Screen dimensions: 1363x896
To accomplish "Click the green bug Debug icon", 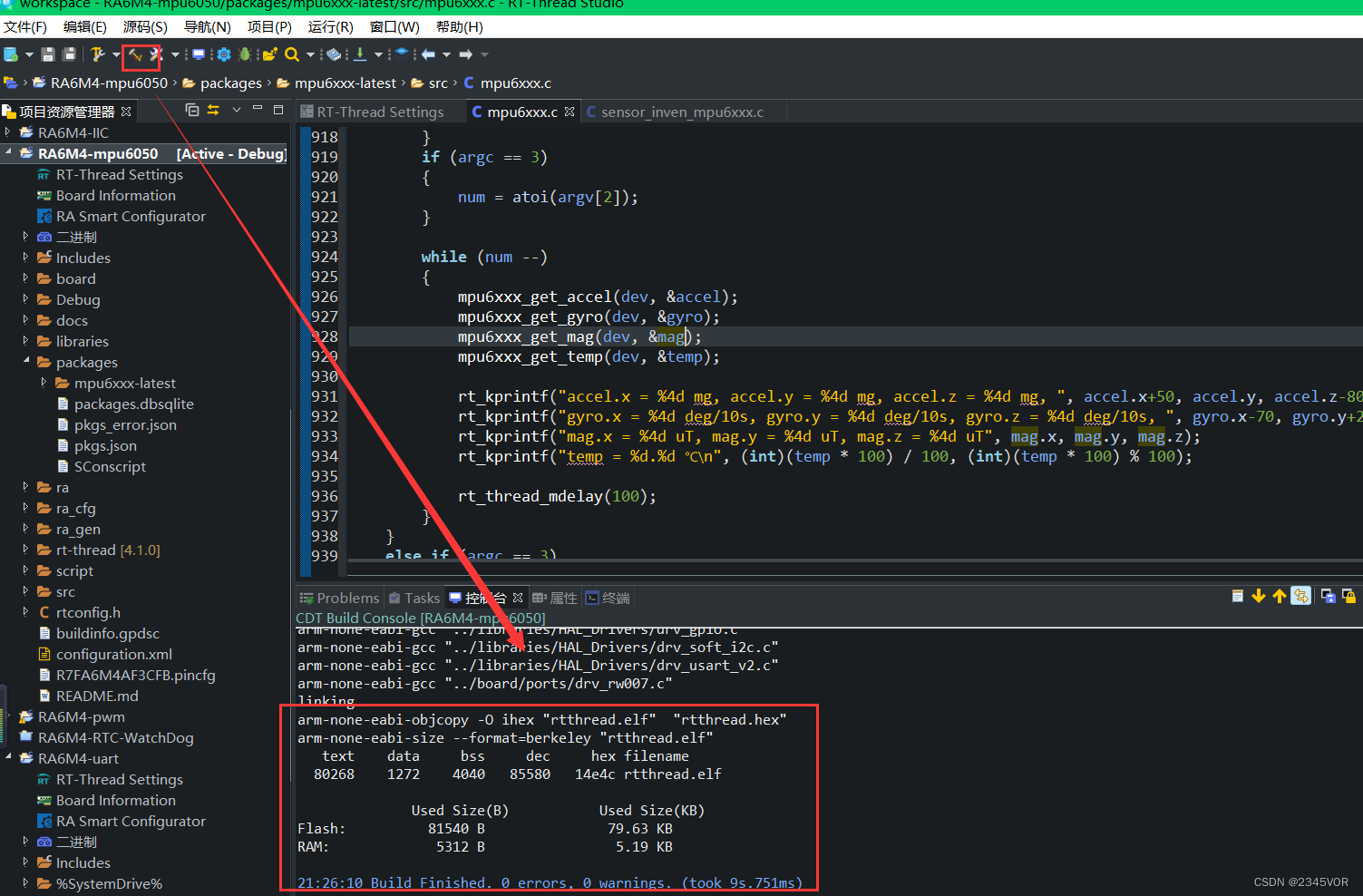I will click(244, 54).
